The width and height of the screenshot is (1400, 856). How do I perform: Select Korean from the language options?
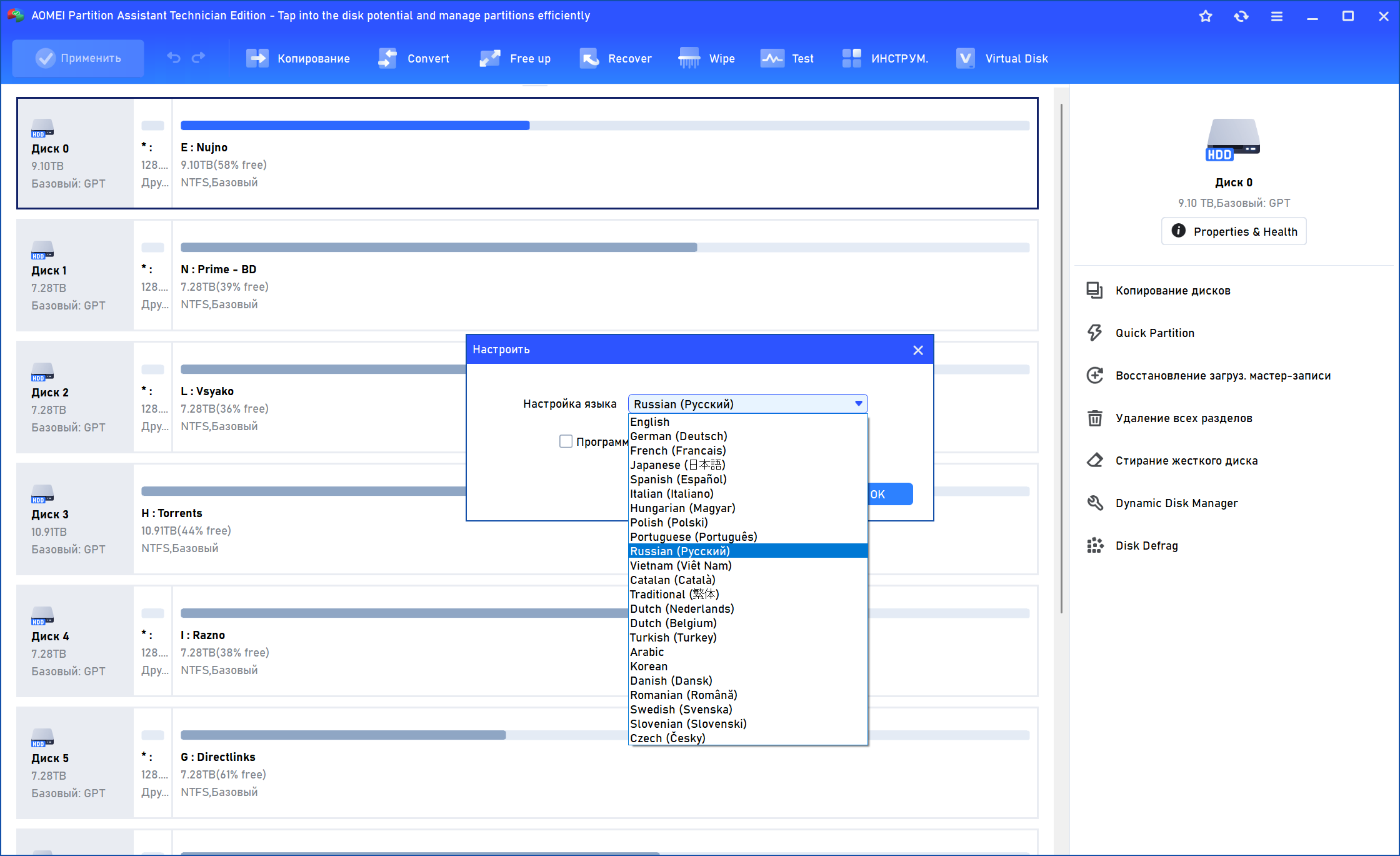[649, 667]
